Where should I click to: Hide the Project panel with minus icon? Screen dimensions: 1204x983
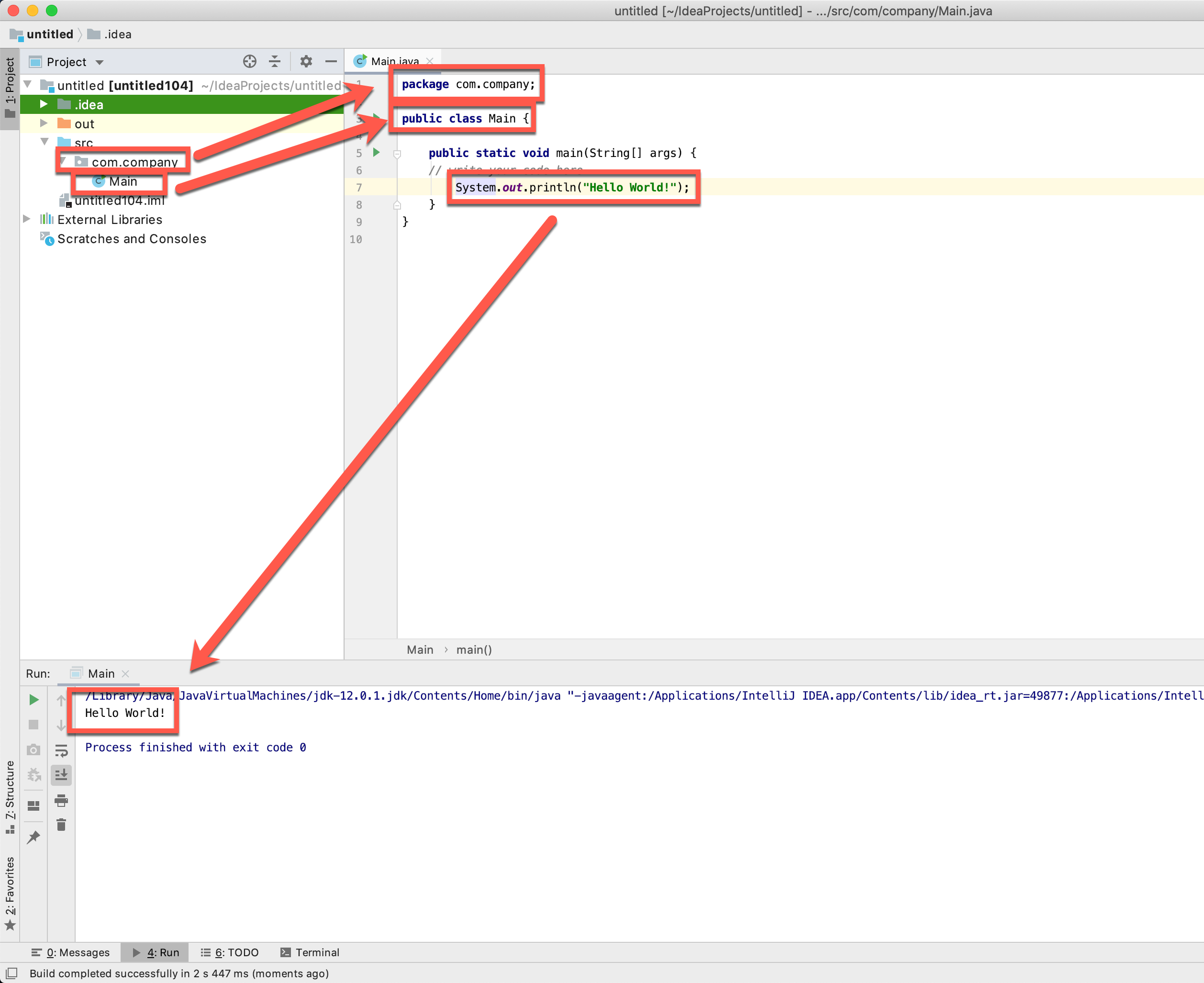[331, 62]
